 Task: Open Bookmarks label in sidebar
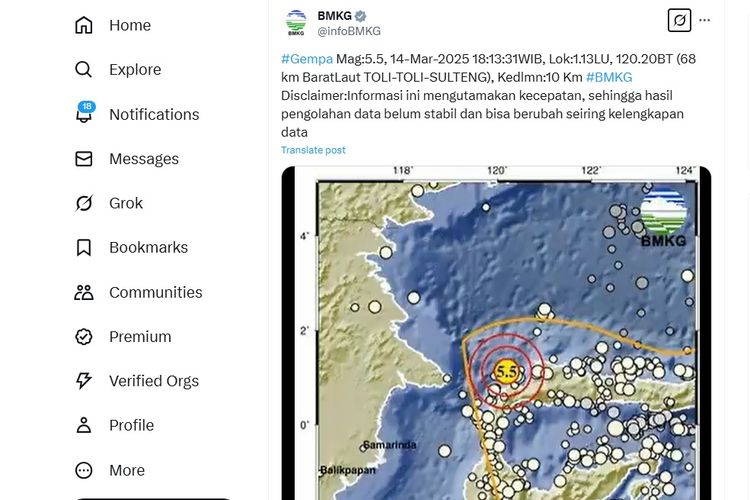148,247
